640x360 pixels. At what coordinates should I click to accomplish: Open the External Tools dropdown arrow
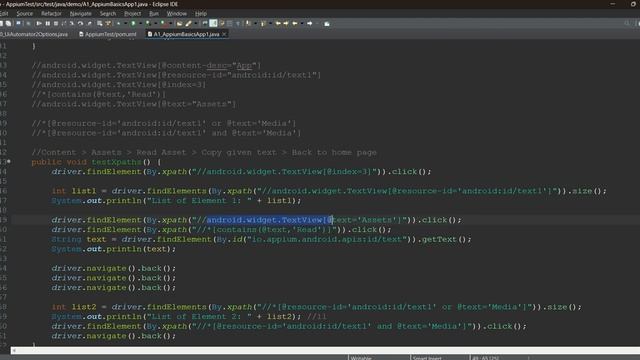[171, 23]
